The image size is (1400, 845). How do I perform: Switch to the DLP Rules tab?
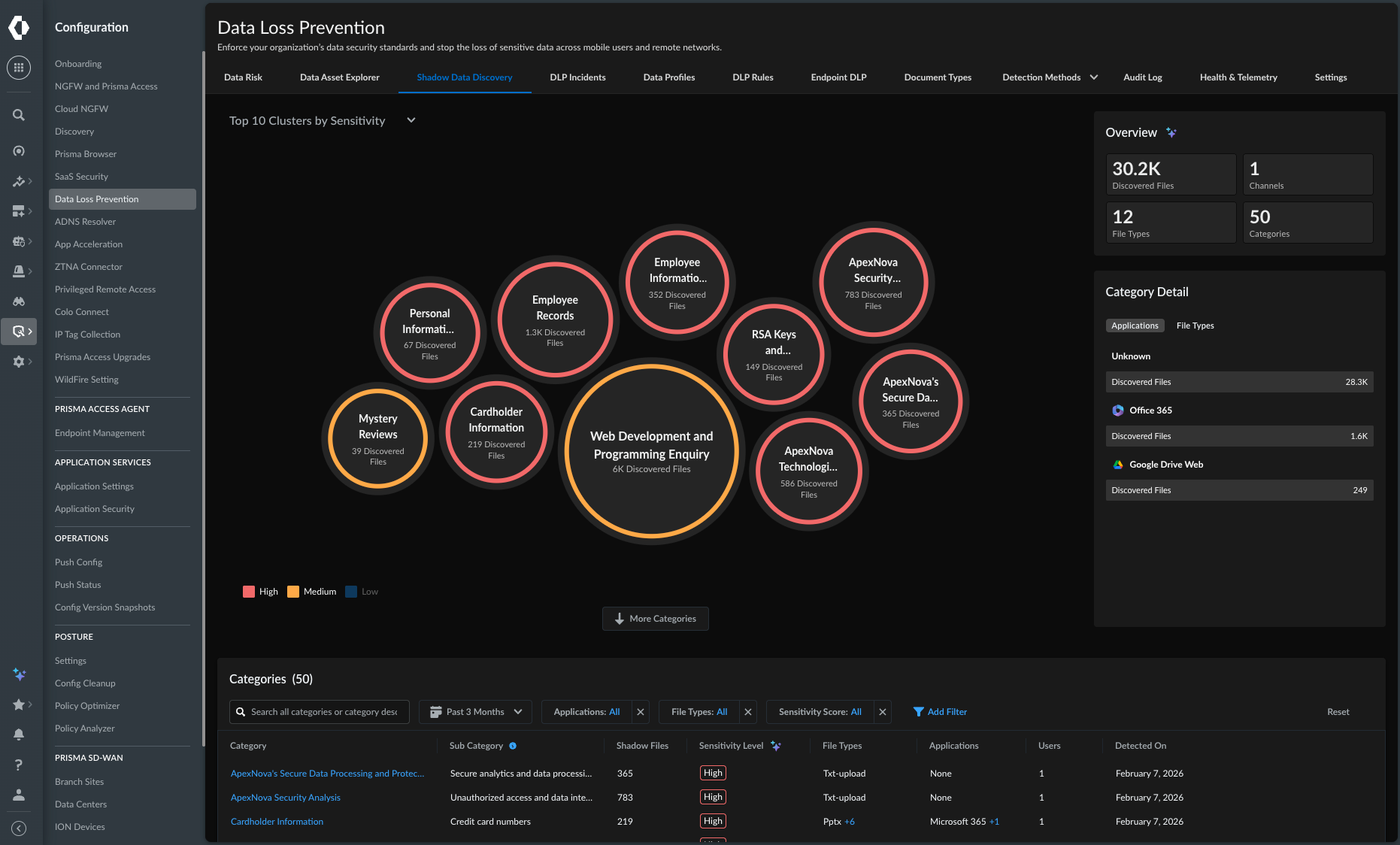(x=753, y=77)
